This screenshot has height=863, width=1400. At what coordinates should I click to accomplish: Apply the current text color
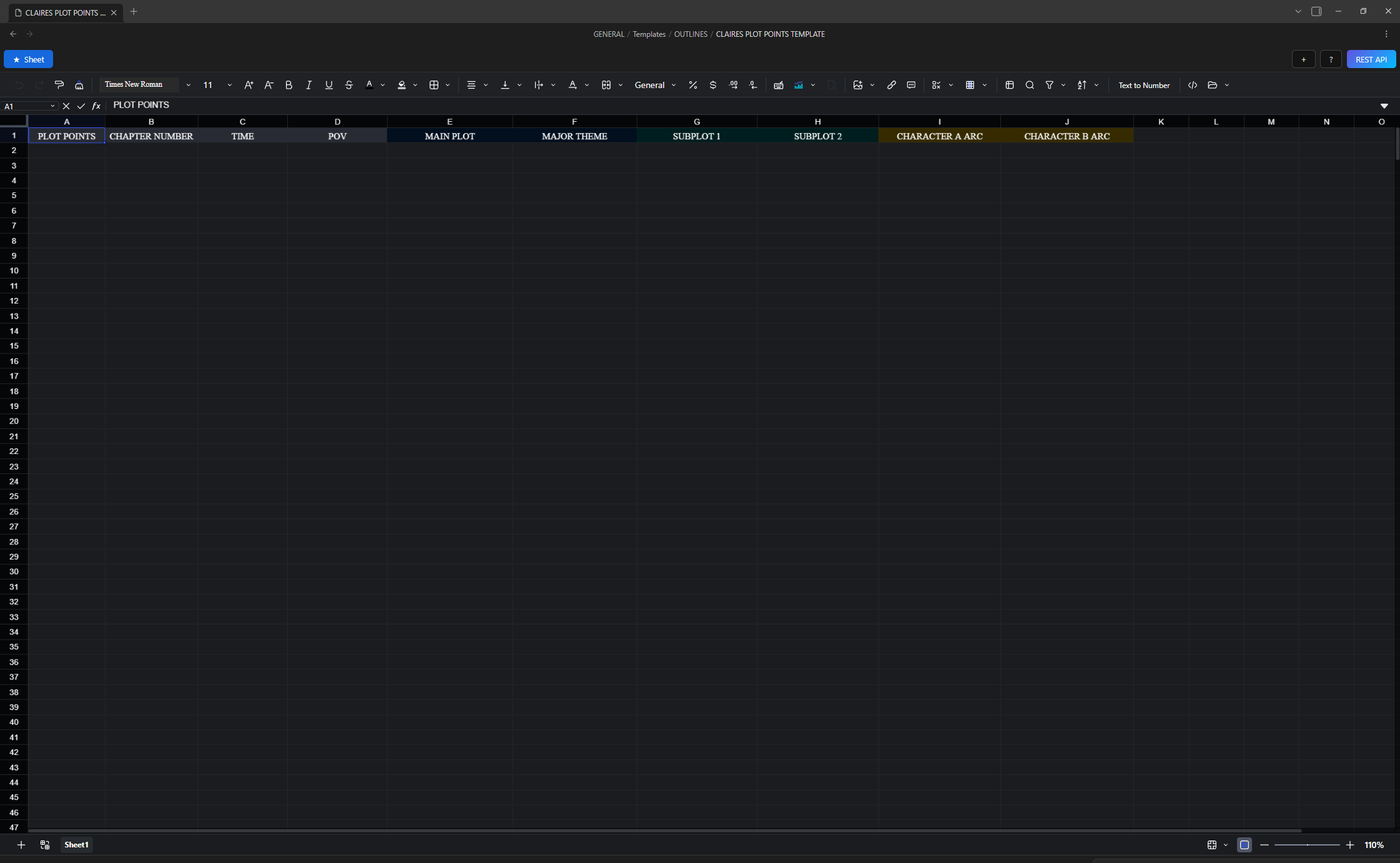click(369, 85)
